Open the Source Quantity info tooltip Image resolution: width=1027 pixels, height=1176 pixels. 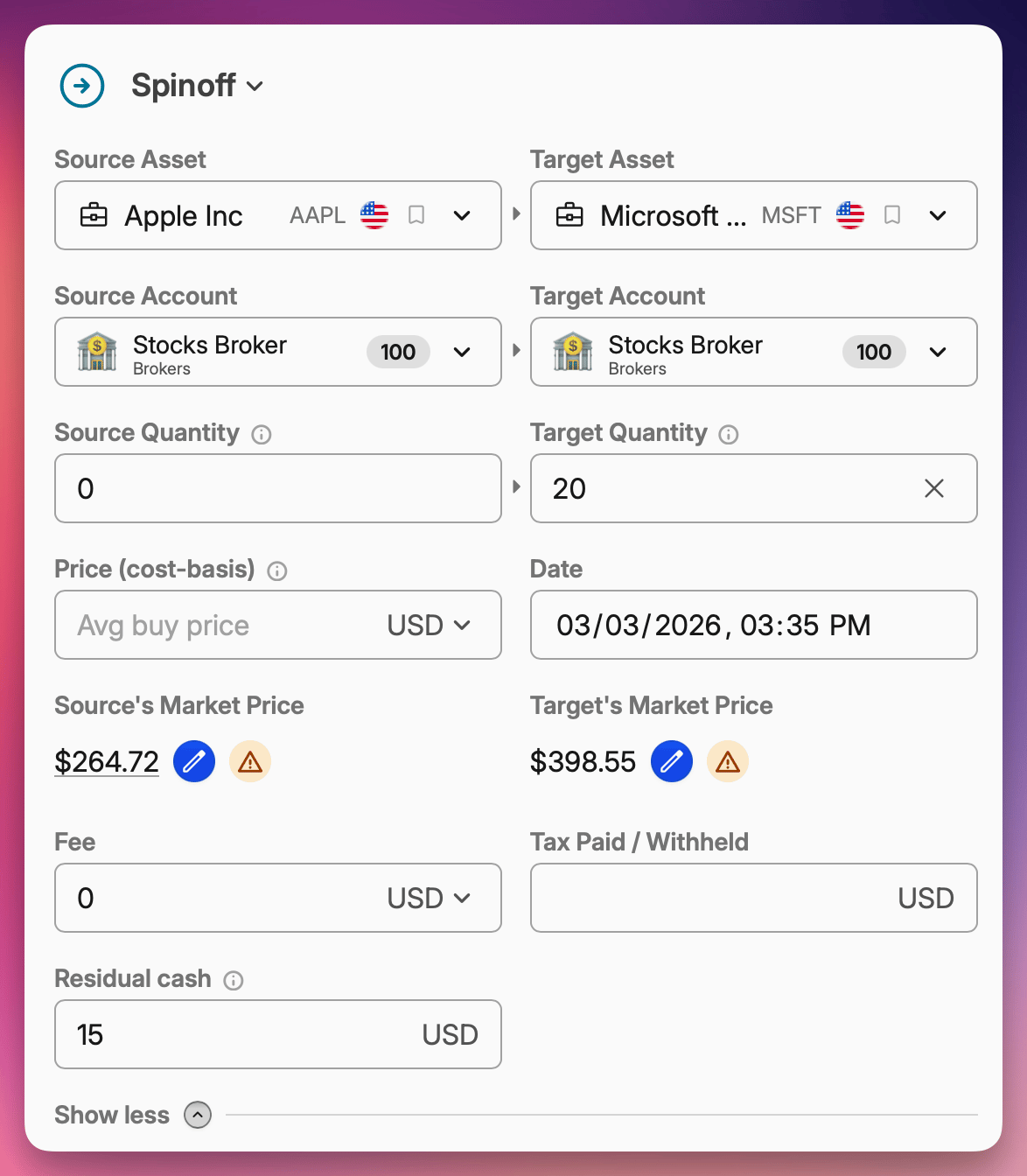pos(262,434)
